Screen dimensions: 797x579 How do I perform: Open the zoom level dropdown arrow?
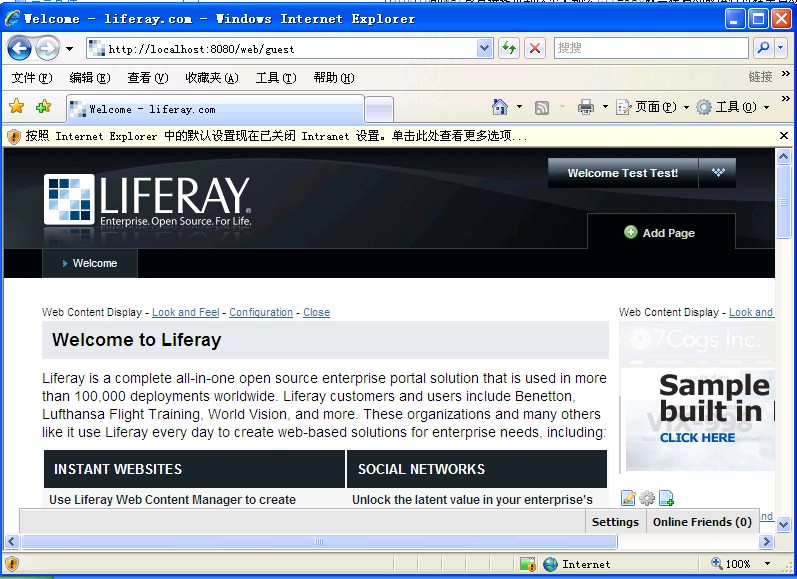click(x=768, y=564)
